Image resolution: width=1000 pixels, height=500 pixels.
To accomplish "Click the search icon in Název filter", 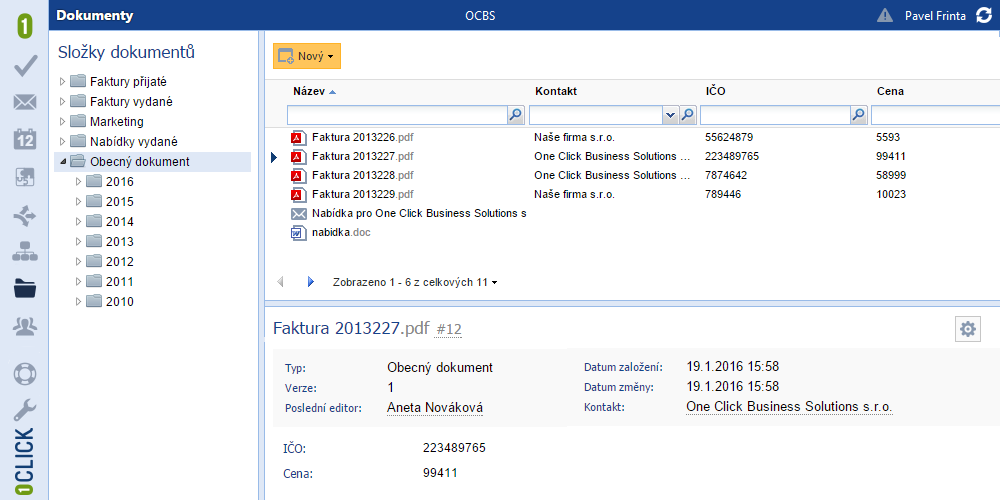I will pos(515,115).
